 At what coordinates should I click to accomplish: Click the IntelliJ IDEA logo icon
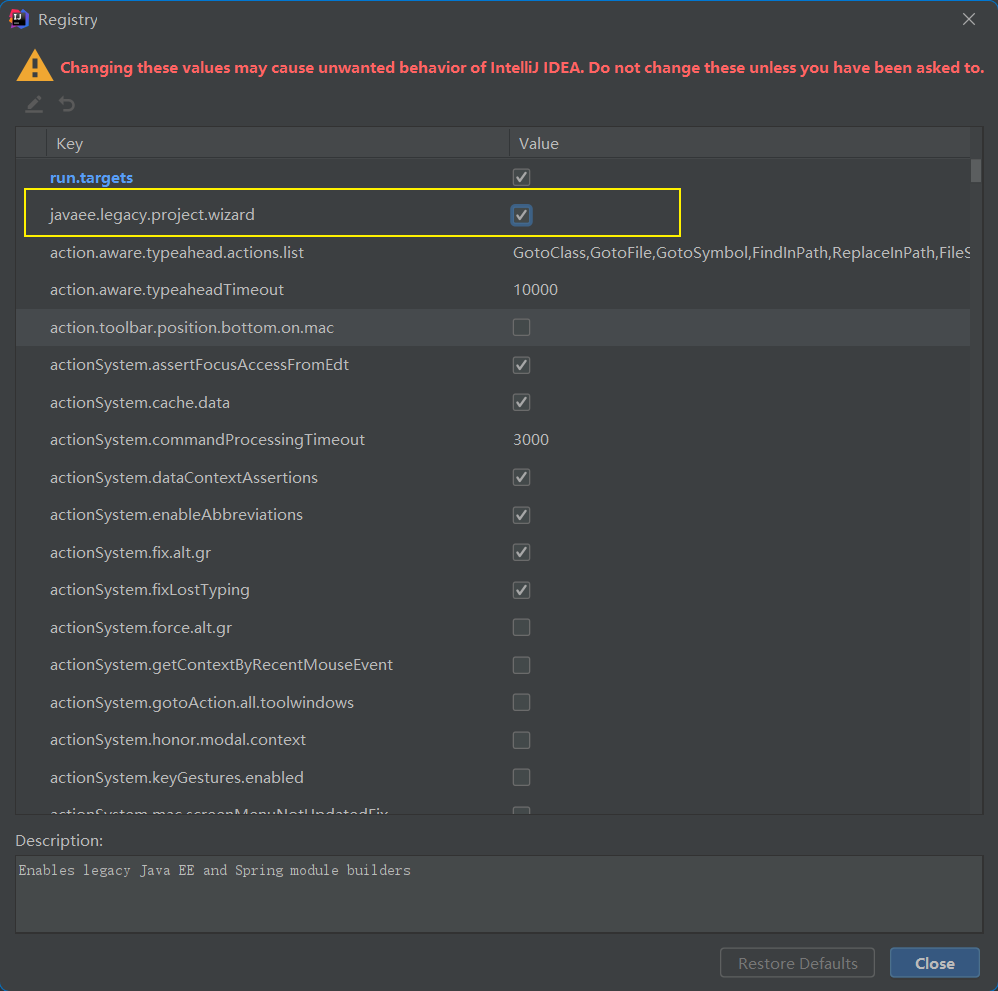19,19
